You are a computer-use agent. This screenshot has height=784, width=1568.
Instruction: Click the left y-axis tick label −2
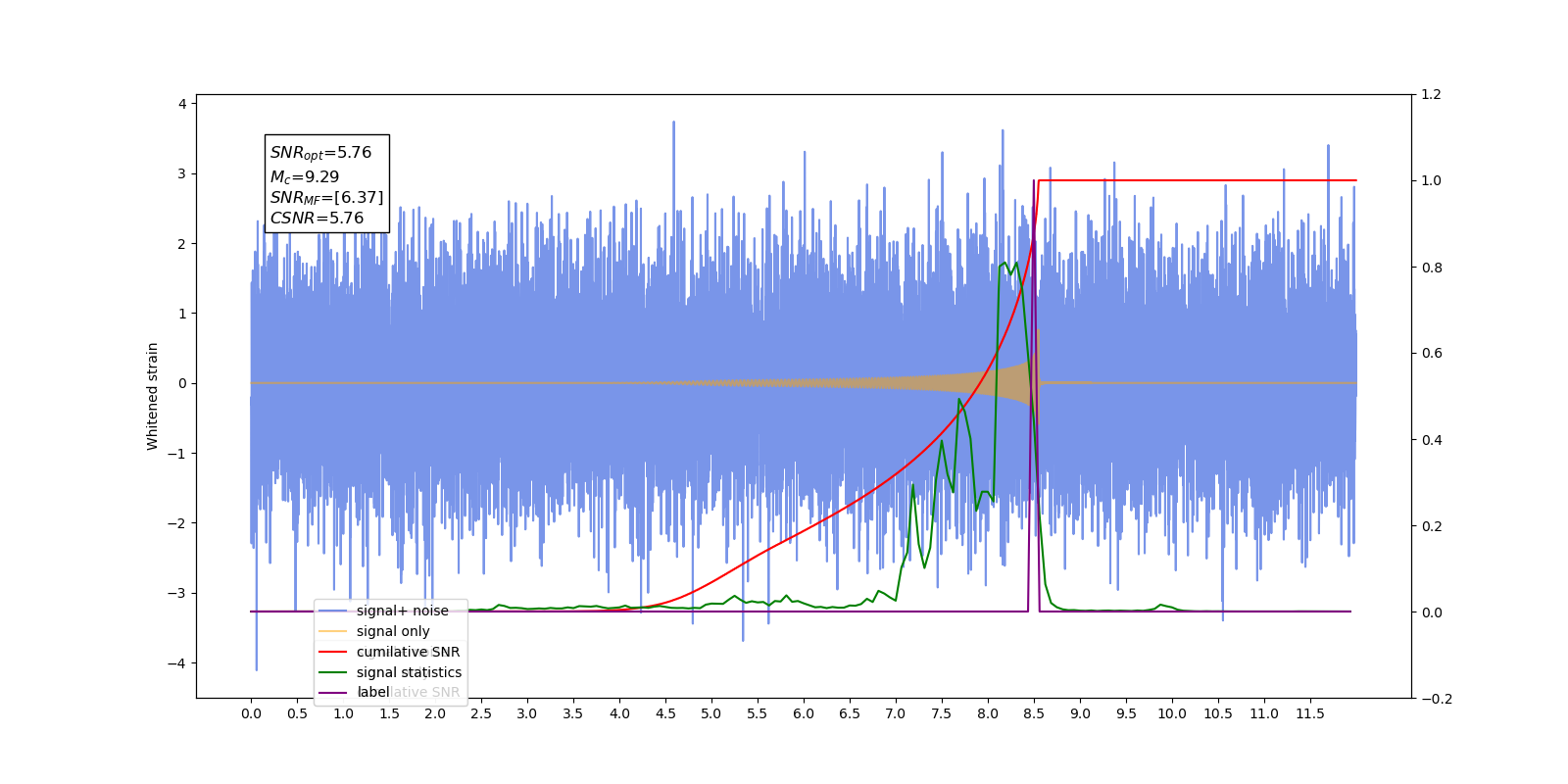coord(176,523)
